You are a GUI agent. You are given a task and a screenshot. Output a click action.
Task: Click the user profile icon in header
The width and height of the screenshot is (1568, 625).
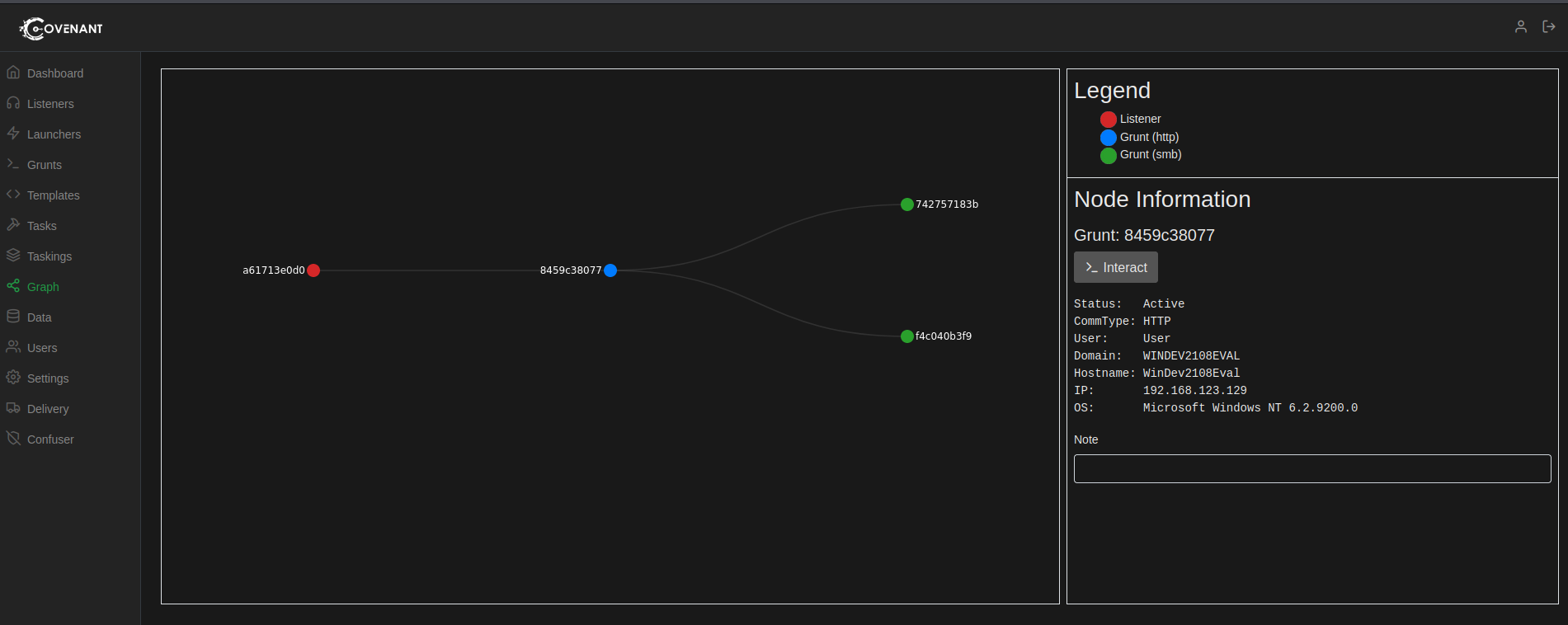point(1520,26)
